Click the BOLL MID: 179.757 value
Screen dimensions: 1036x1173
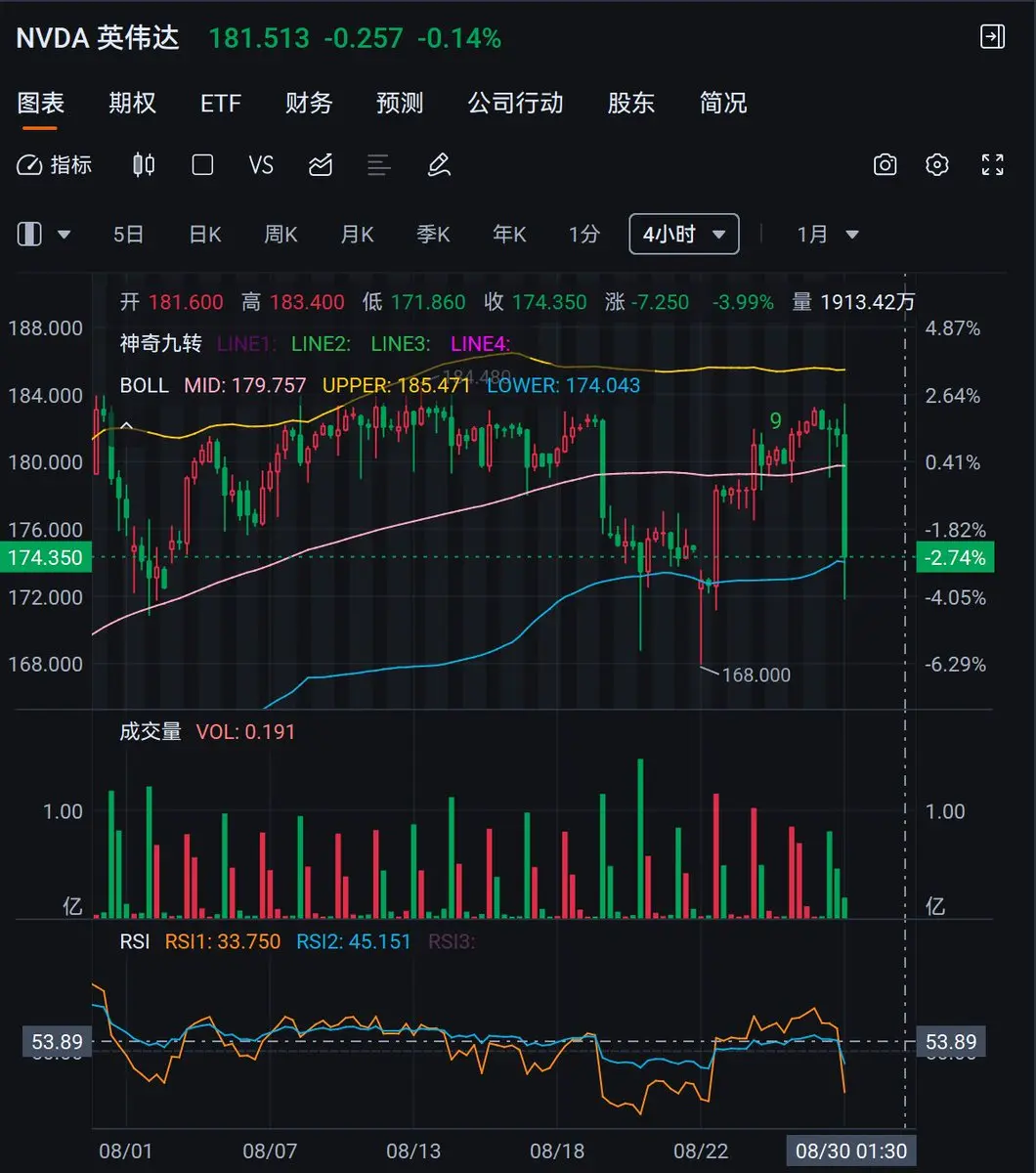pyautogui.click(x=245, y=385)
